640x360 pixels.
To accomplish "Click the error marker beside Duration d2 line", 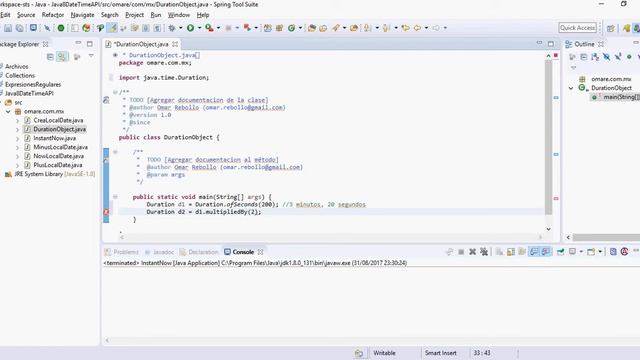I will (106, 212).
